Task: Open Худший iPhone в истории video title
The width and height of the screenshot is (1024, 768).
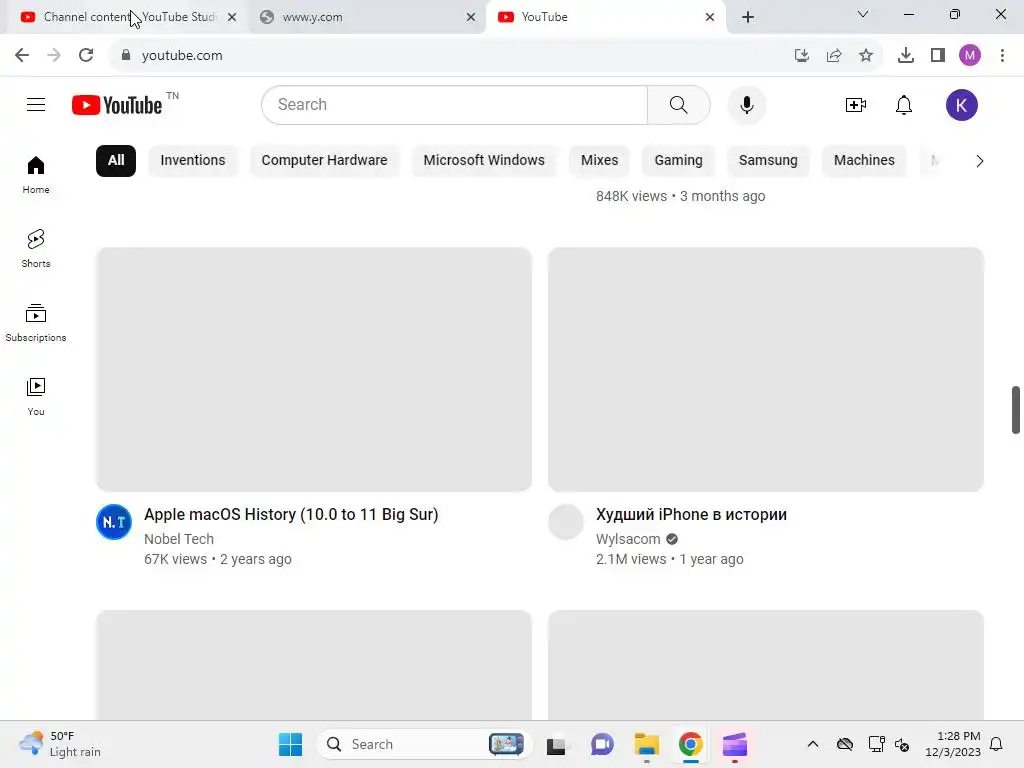Action: pos(691,515)
